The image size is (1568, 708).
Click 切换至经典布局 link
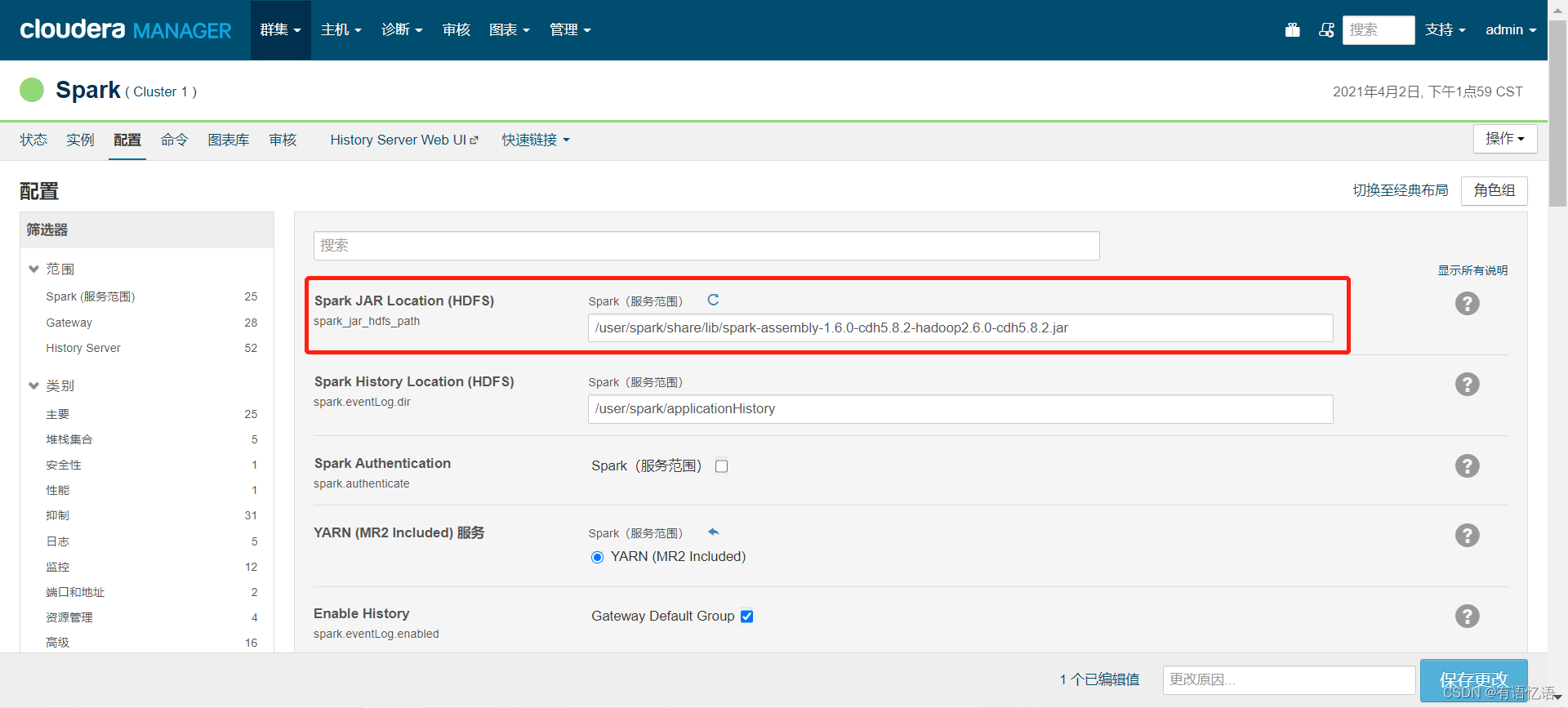coord(1400,190)
